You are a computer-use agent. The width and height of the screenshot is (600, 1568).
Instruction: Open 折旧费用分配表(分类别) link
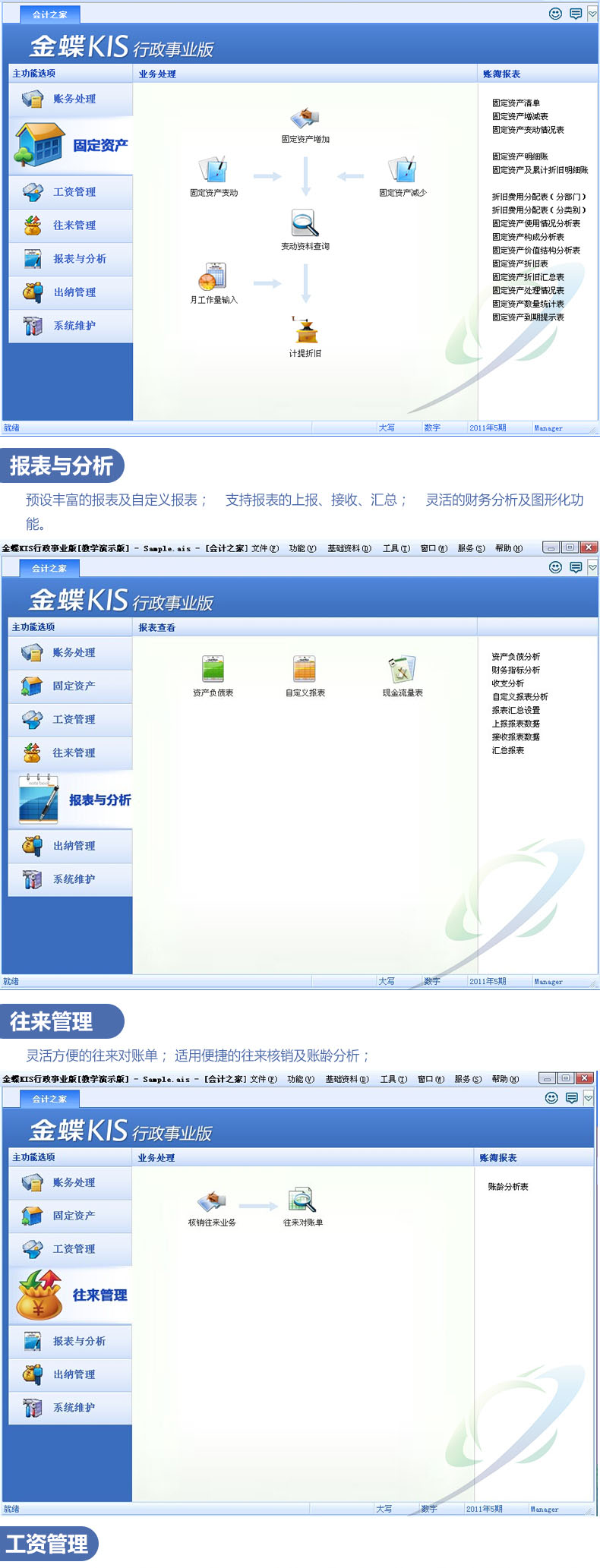coord(539,210)
